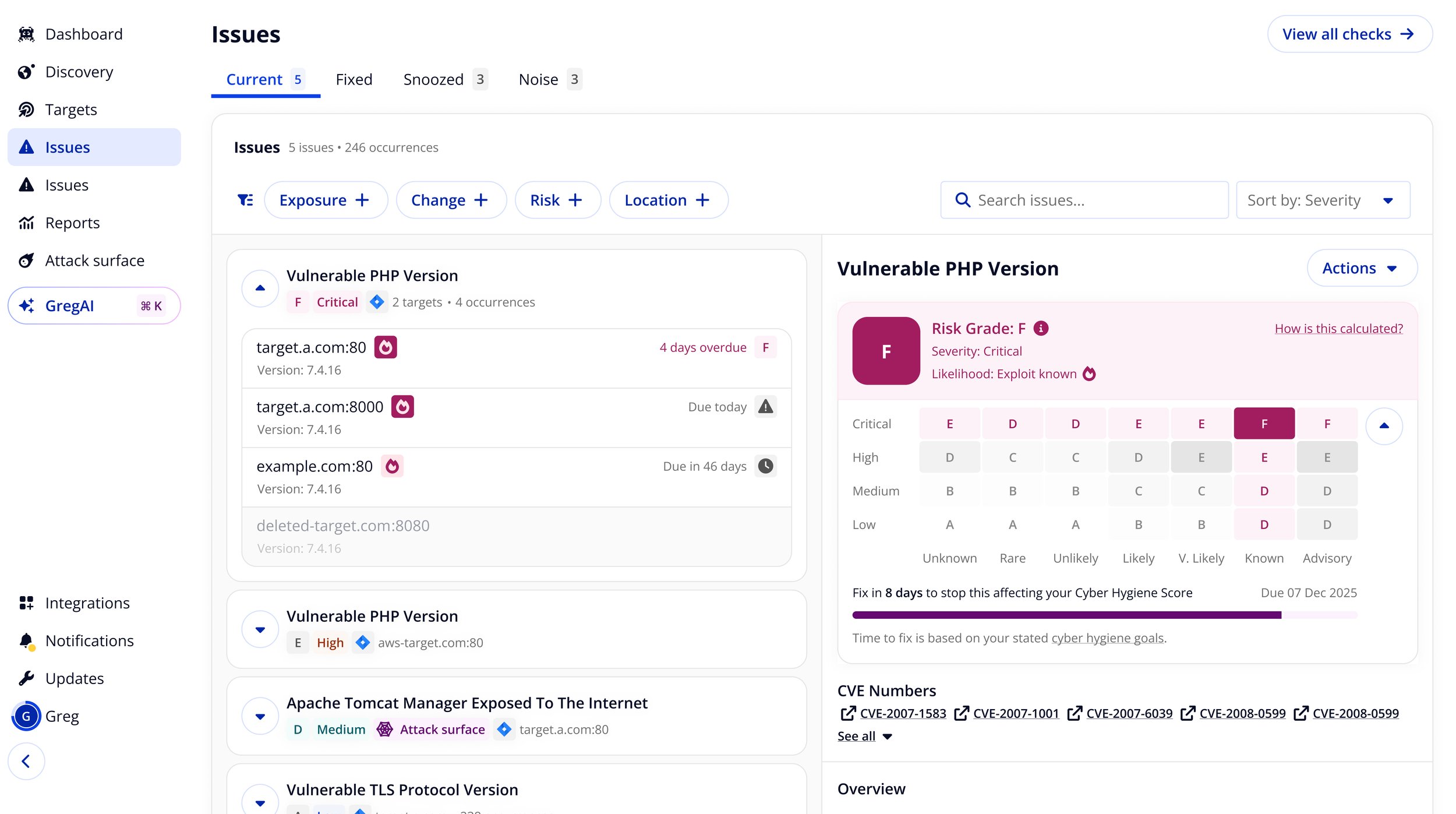Switch to the Snoozed tab
The image size is (1456, 814).
(433, 79)
